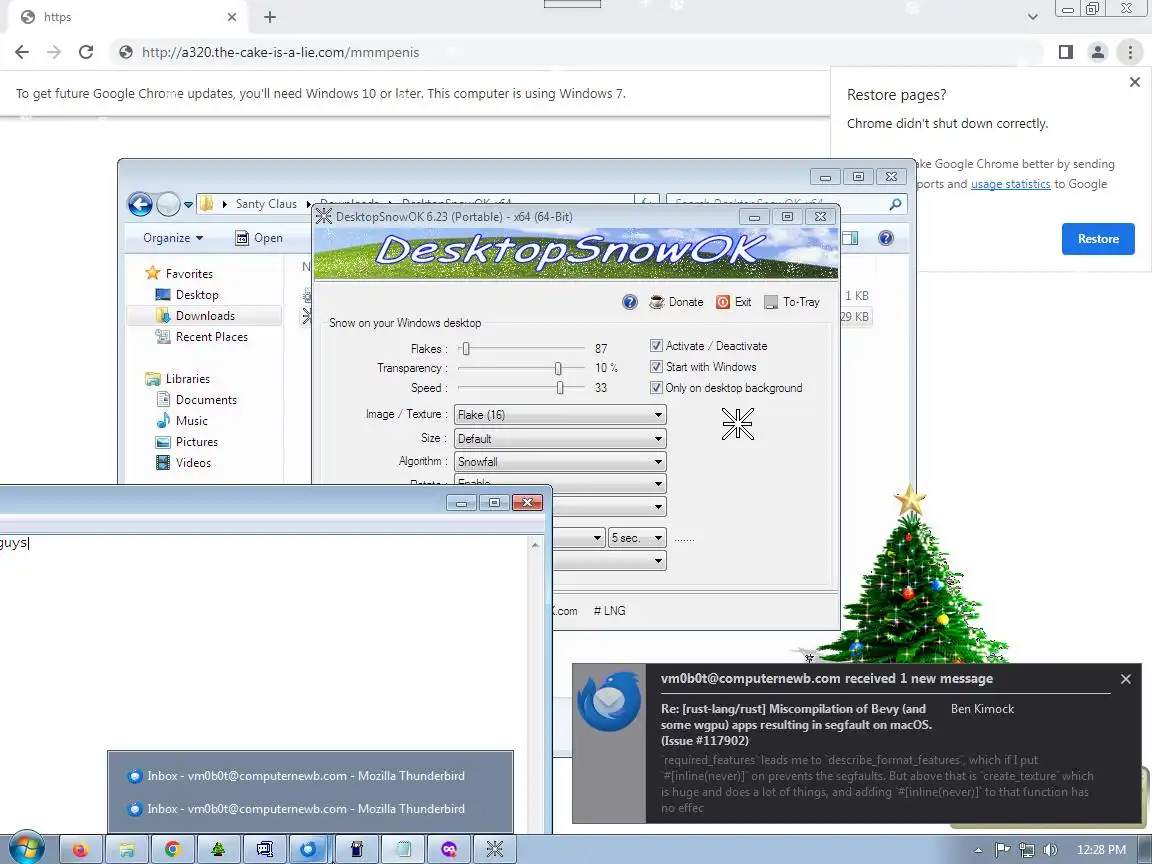Switch to Google Chrome in the taskbar
The image size is (1152, 864).
[173, 849]
